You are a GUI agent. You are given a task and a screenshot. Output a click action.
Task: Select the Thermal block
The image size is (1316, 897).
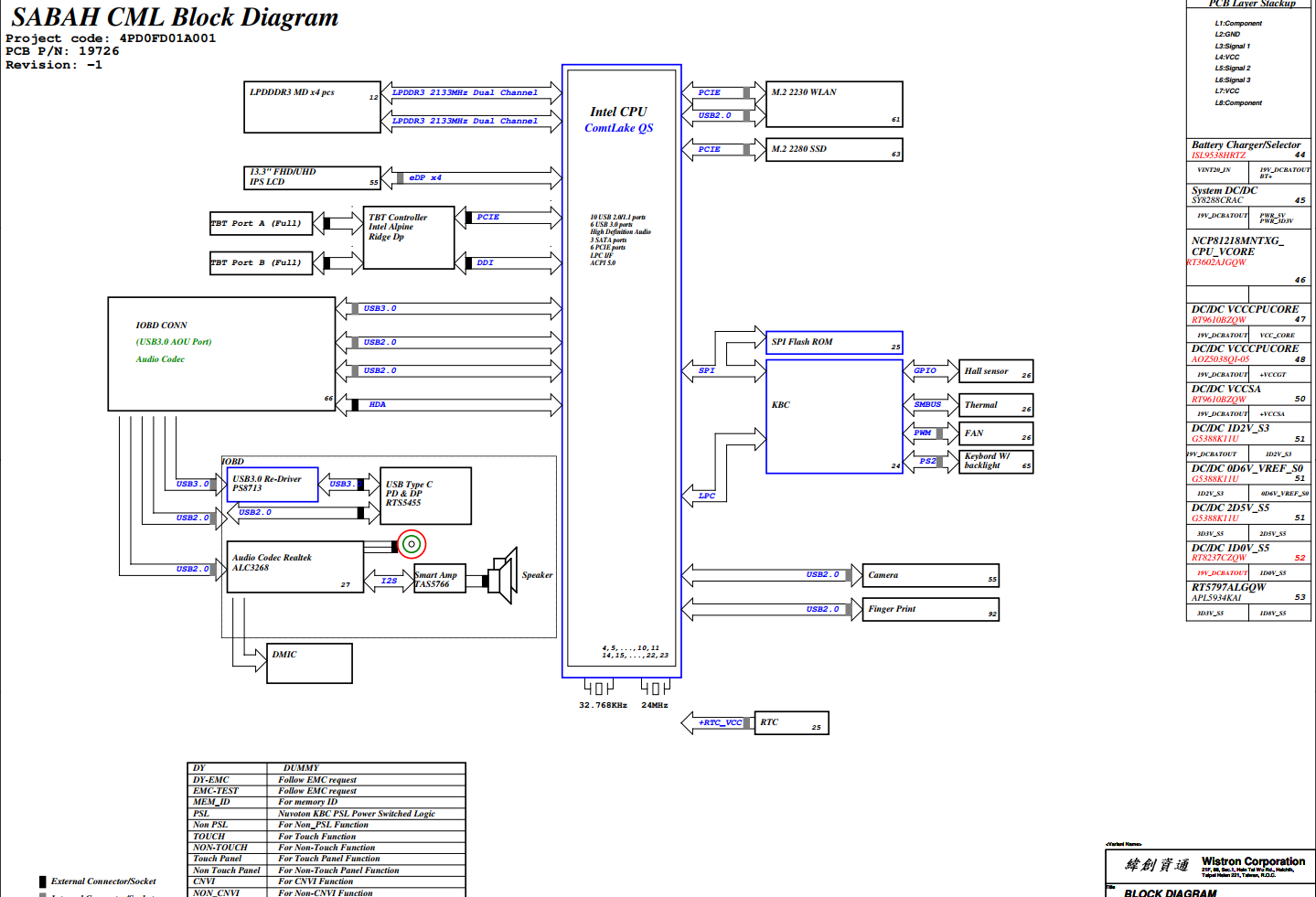click(996, 405)
